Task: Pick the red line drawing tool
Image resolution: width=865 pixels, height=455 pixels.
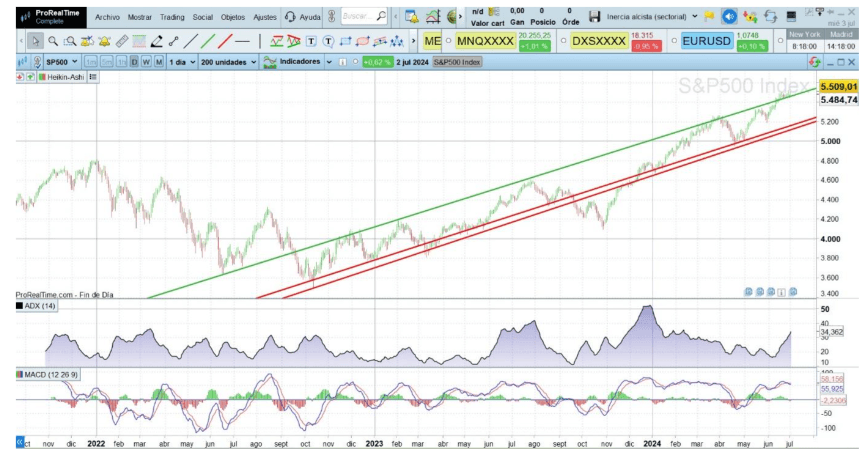Action: click(x=225, y=41)
